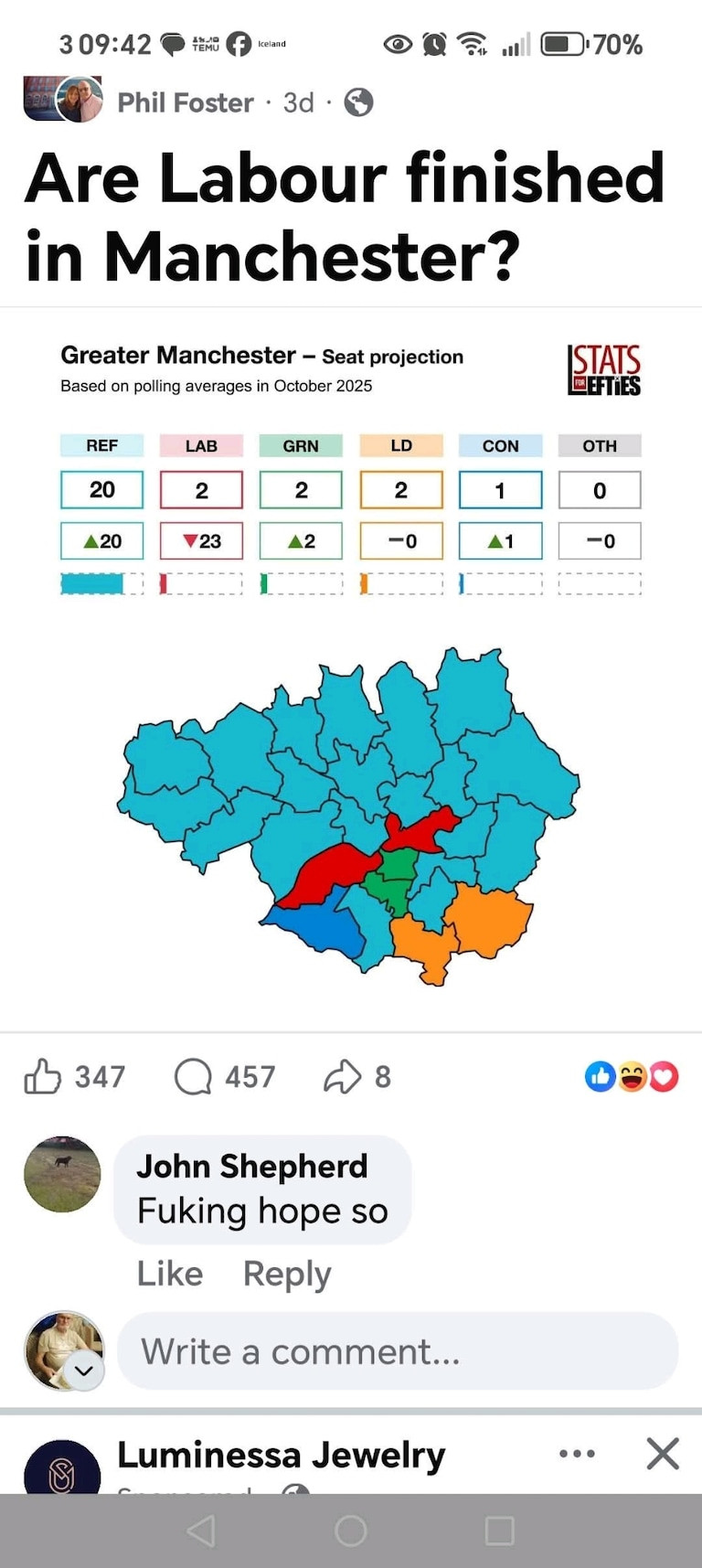Tap the globe public-audience icon

(358, 102)
